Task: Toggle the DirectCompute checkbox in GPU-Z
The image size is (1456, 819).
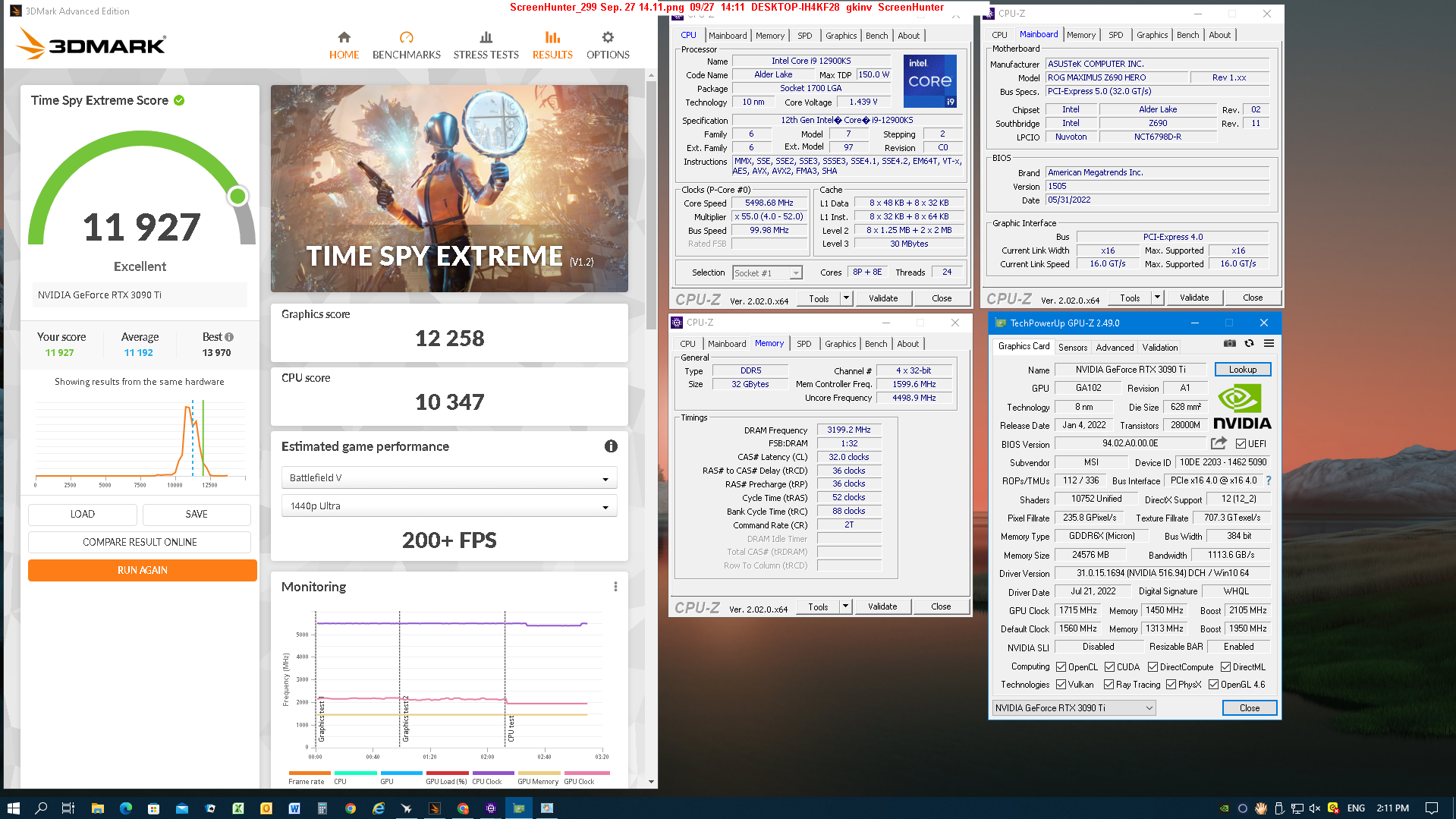Action: click(x=1153, y=667)
